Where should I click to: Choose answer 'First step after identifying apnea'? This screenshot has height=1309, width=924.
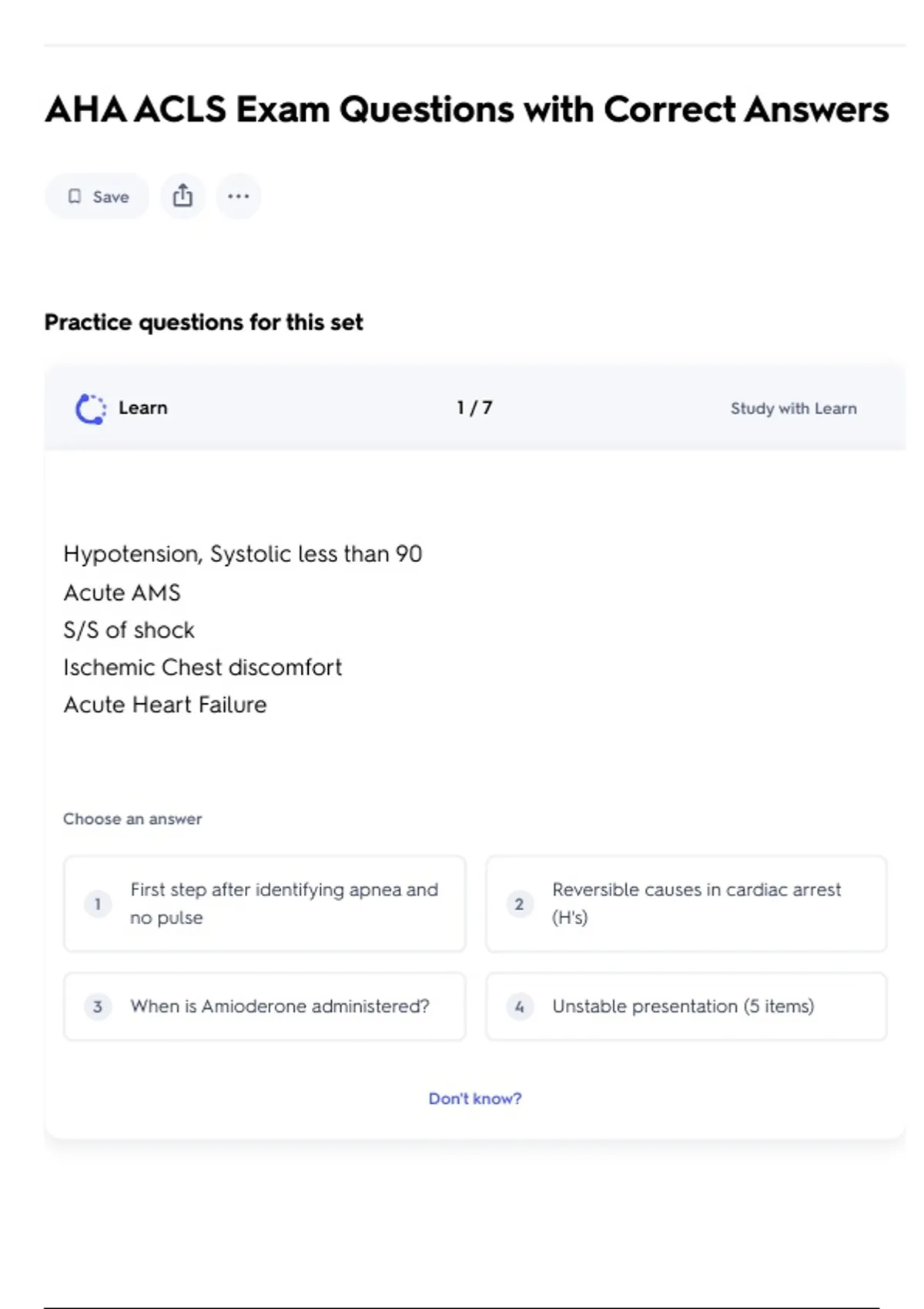[x=284, y=903]
